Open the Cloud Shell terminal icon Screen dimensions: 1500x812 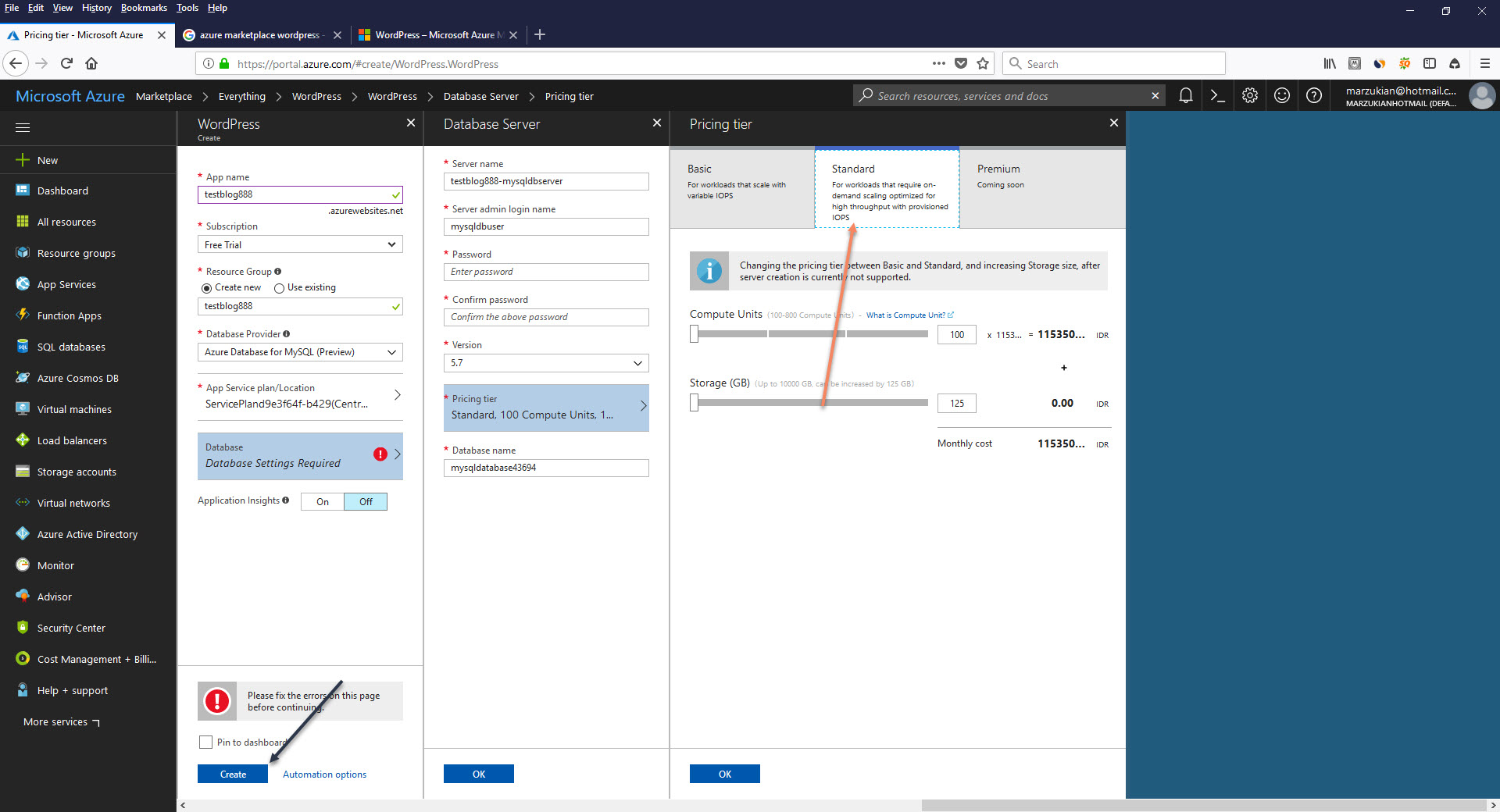tap(1217, 95)
